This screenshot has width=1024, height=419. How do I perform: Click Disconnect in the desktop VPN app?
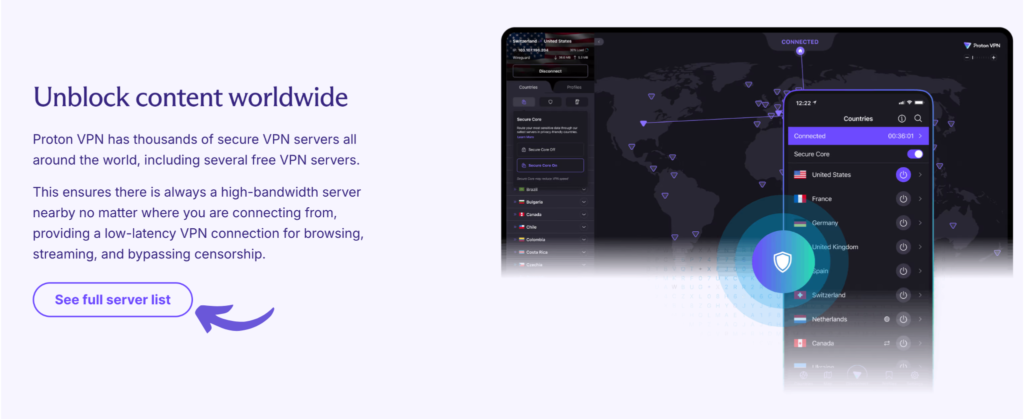coord(550,71)
